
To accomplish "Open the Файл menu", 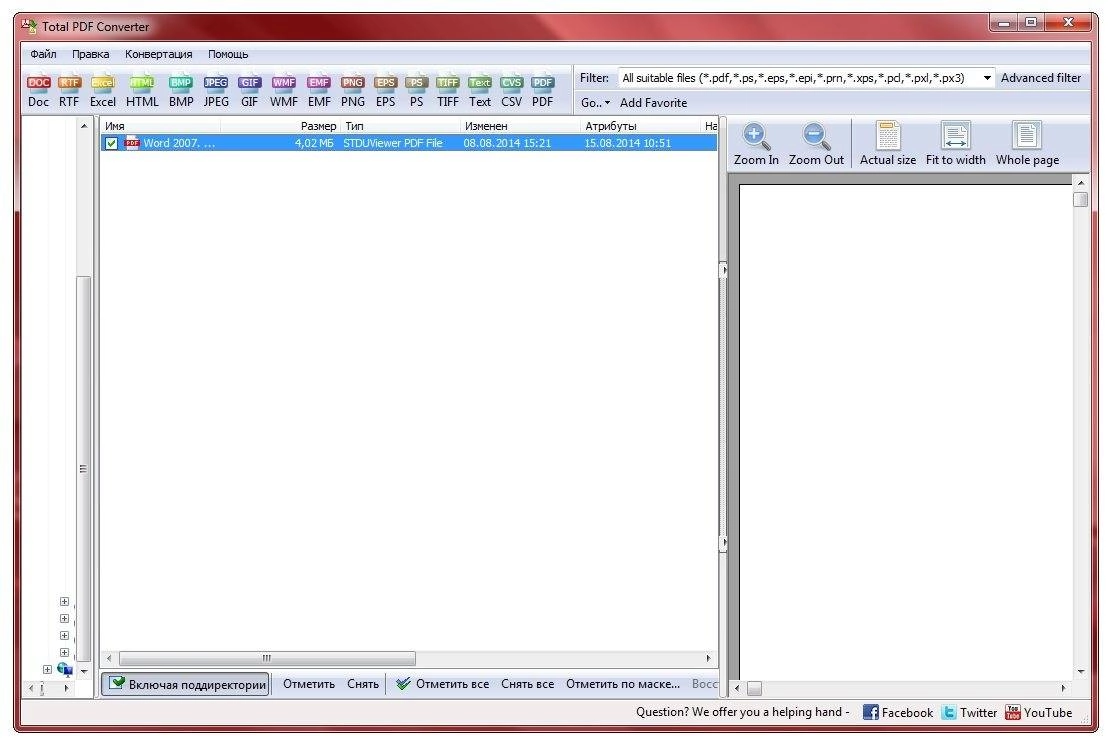I will [x=43, y=54].
